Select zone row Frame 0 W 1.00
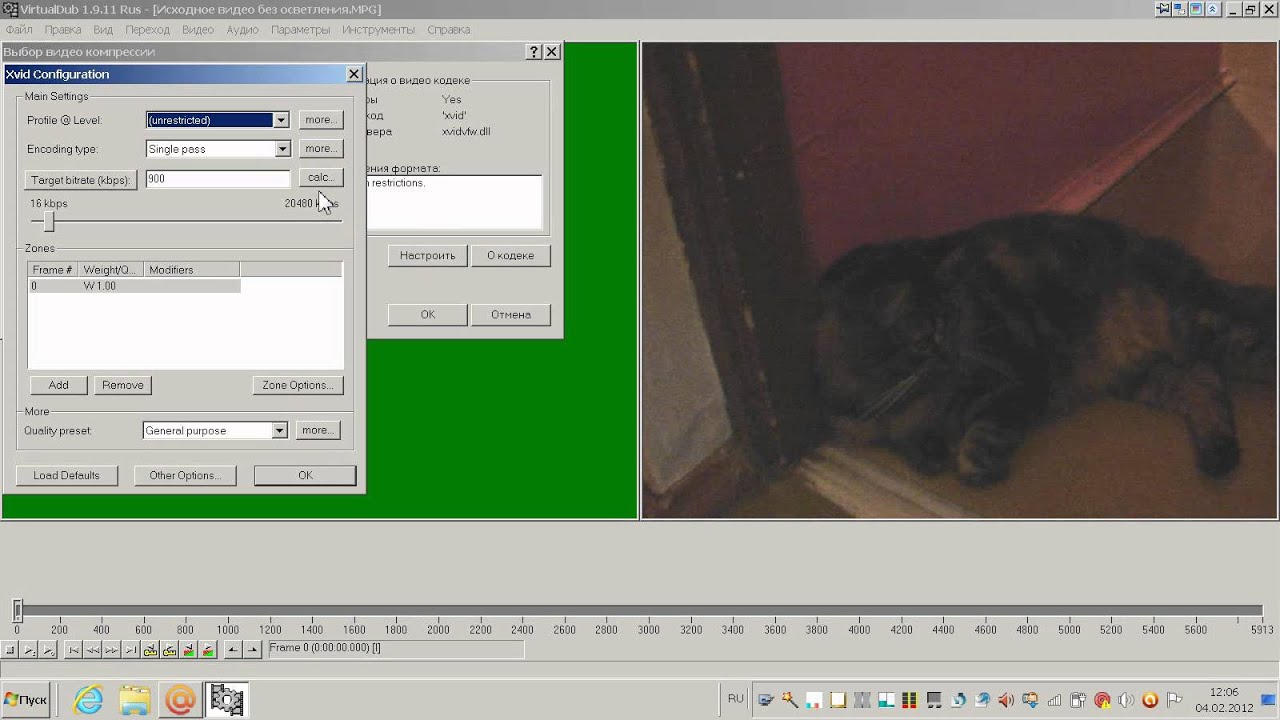This screenshot has width=1280, height=720. pyautogui.click(x=134, y=286)
